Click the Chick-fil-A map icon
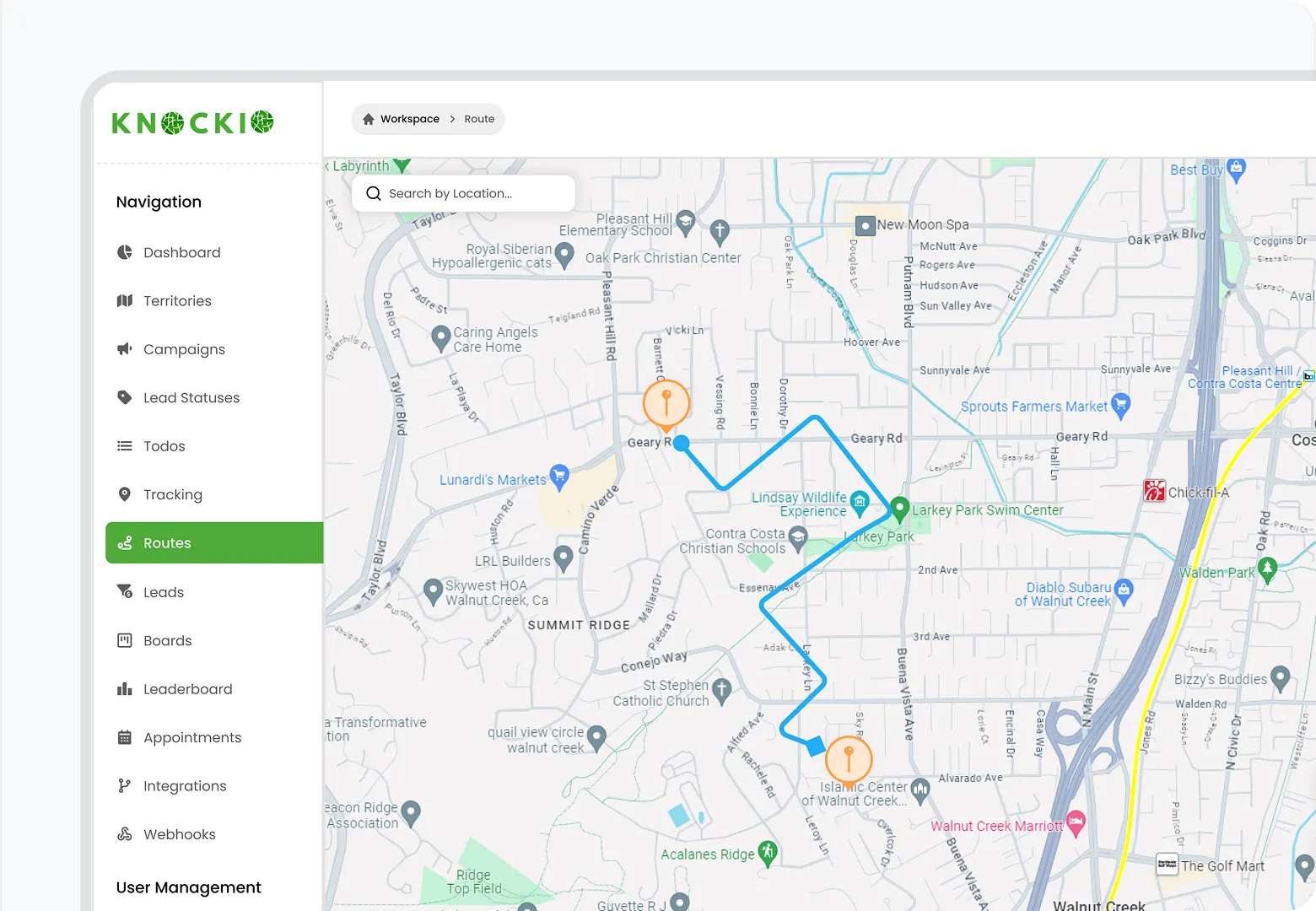Screen dimensions: 1316x911 [1154, 490]
